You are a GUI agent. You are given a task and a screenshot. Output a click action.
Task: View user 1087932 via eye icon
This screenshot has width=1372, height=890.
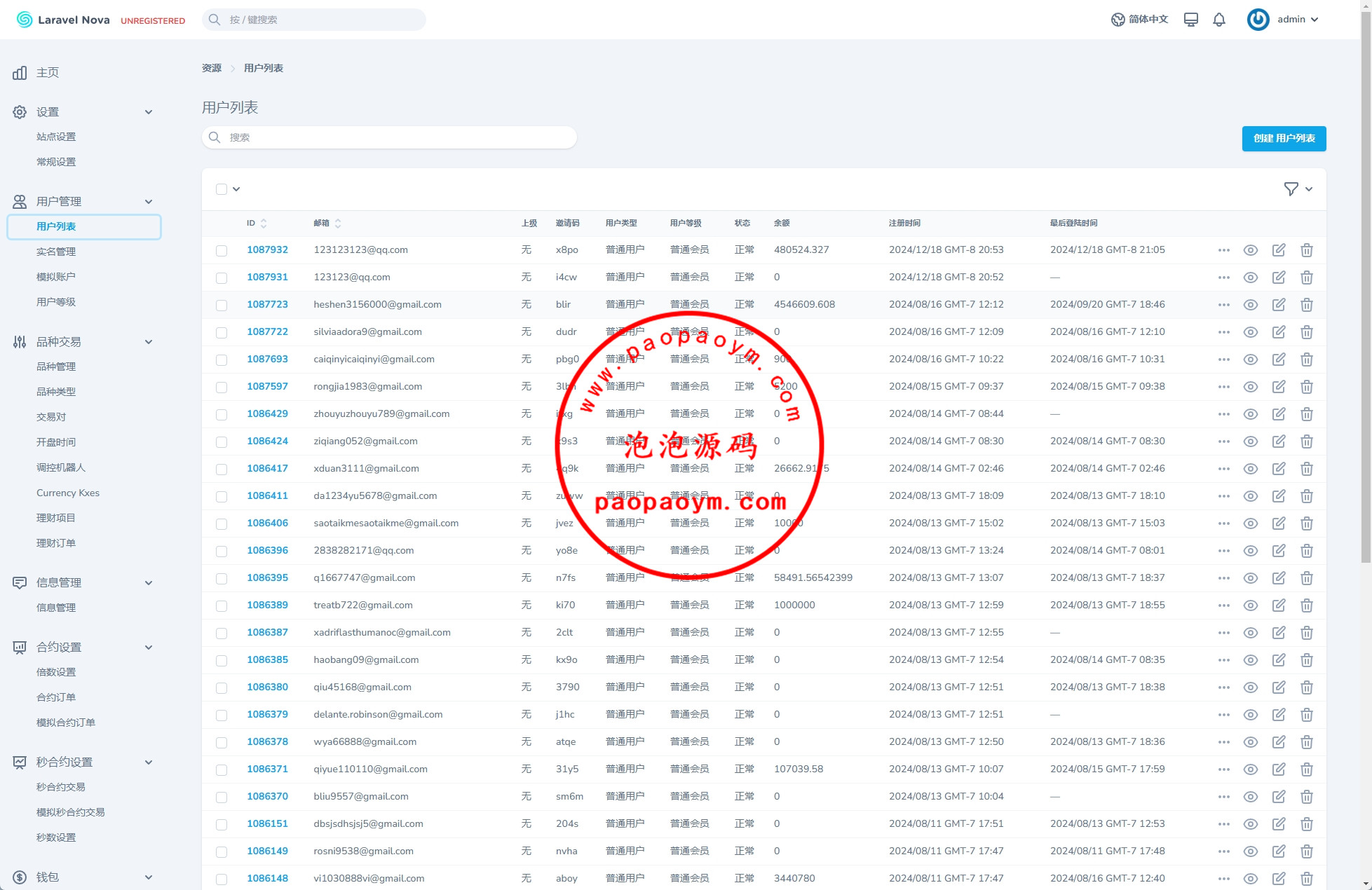click(1251, 250)
